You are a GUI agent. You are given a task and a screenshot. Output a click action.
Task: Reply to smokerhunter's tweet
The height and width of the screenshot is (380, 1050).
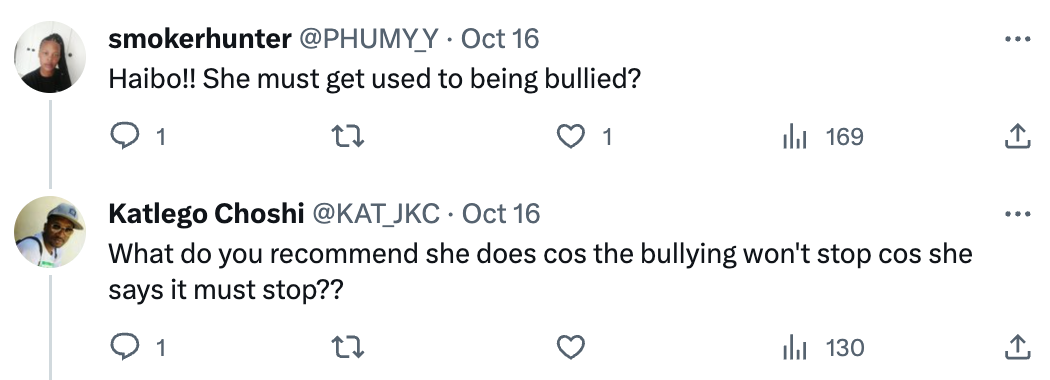pyautogui.click(x=137, y=137)
